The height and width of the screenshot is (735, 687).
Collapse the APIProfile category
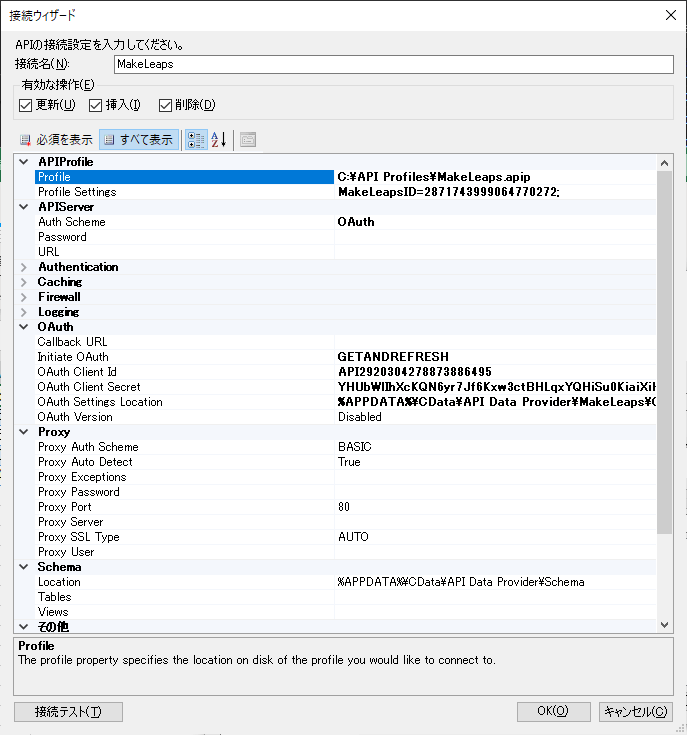point(24,162)
